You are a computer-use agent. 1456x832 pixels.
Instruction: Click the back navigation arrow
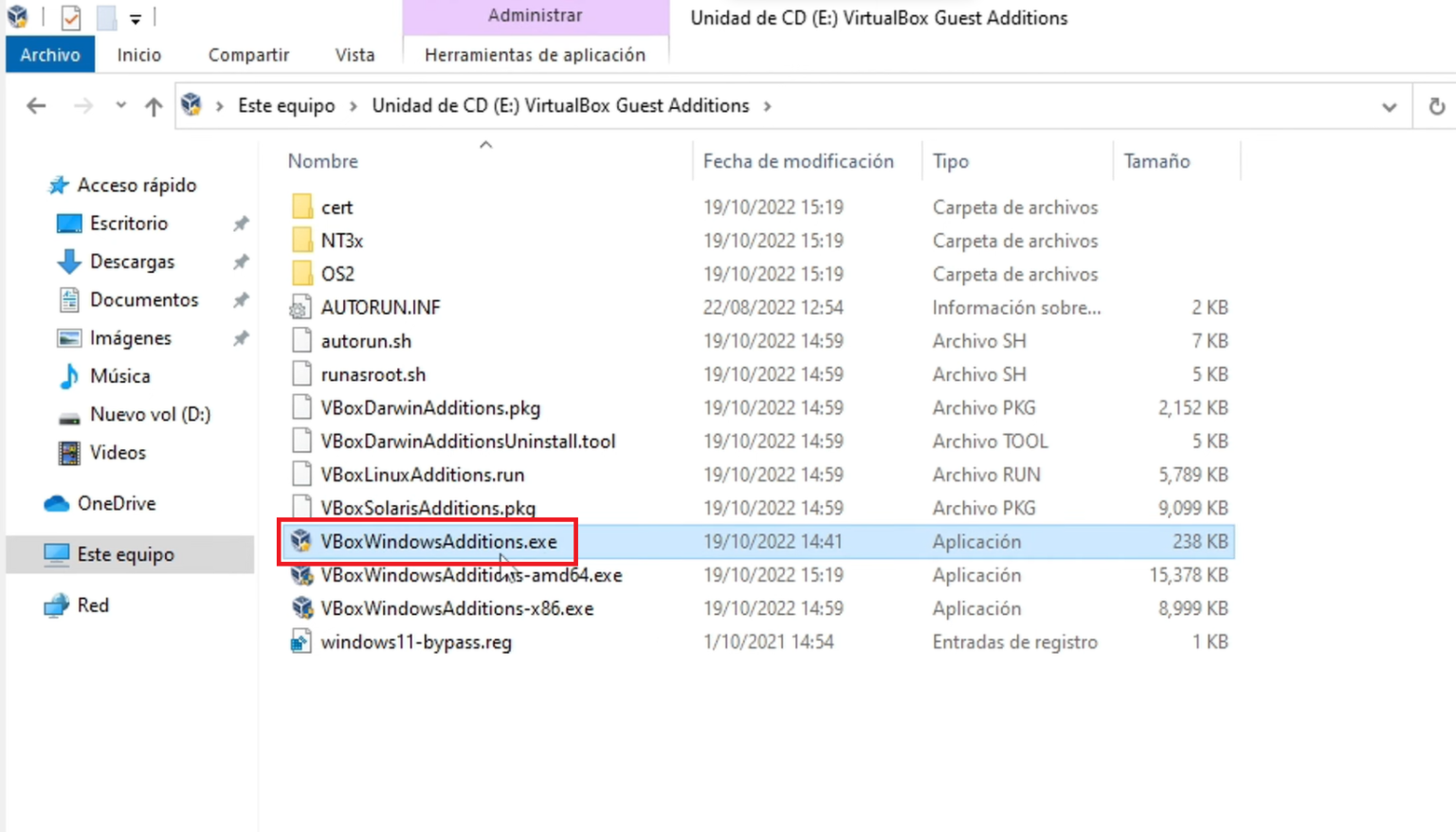click(36, 106)
